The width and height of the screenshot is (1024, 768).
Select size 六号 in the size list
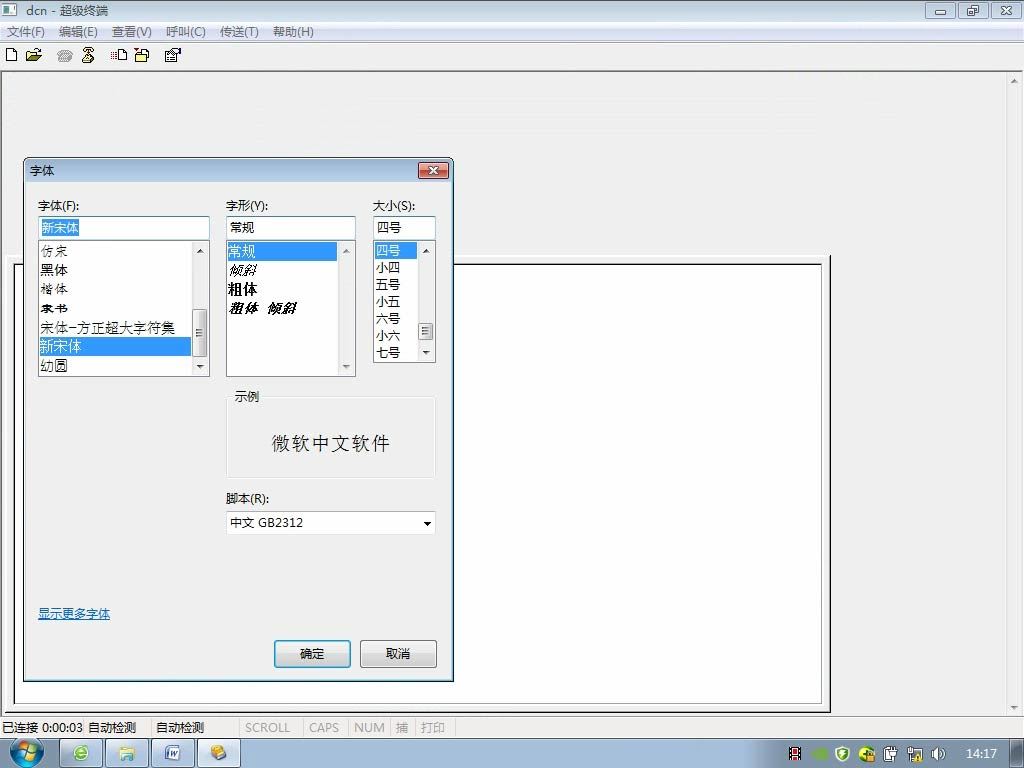(x=396, y=319)
